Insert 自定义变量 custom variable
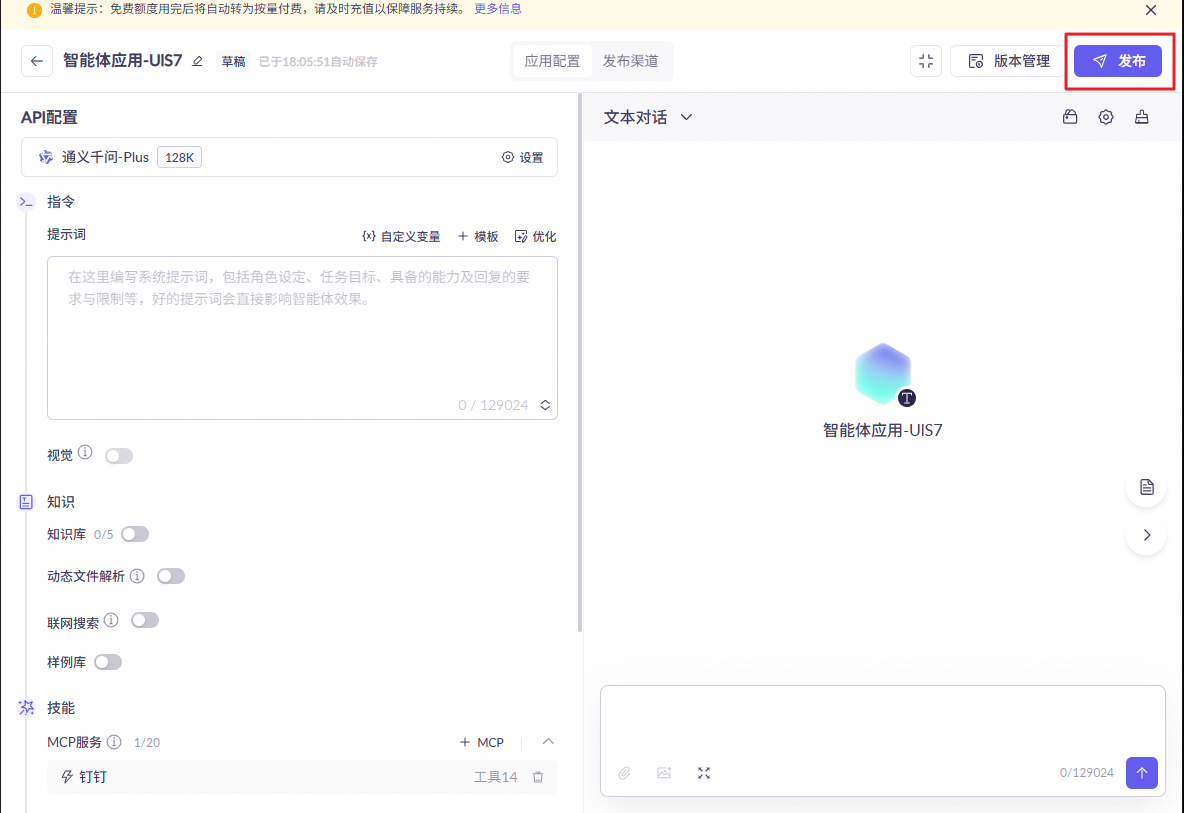The image size is (1184, 813). pos(401,236)
